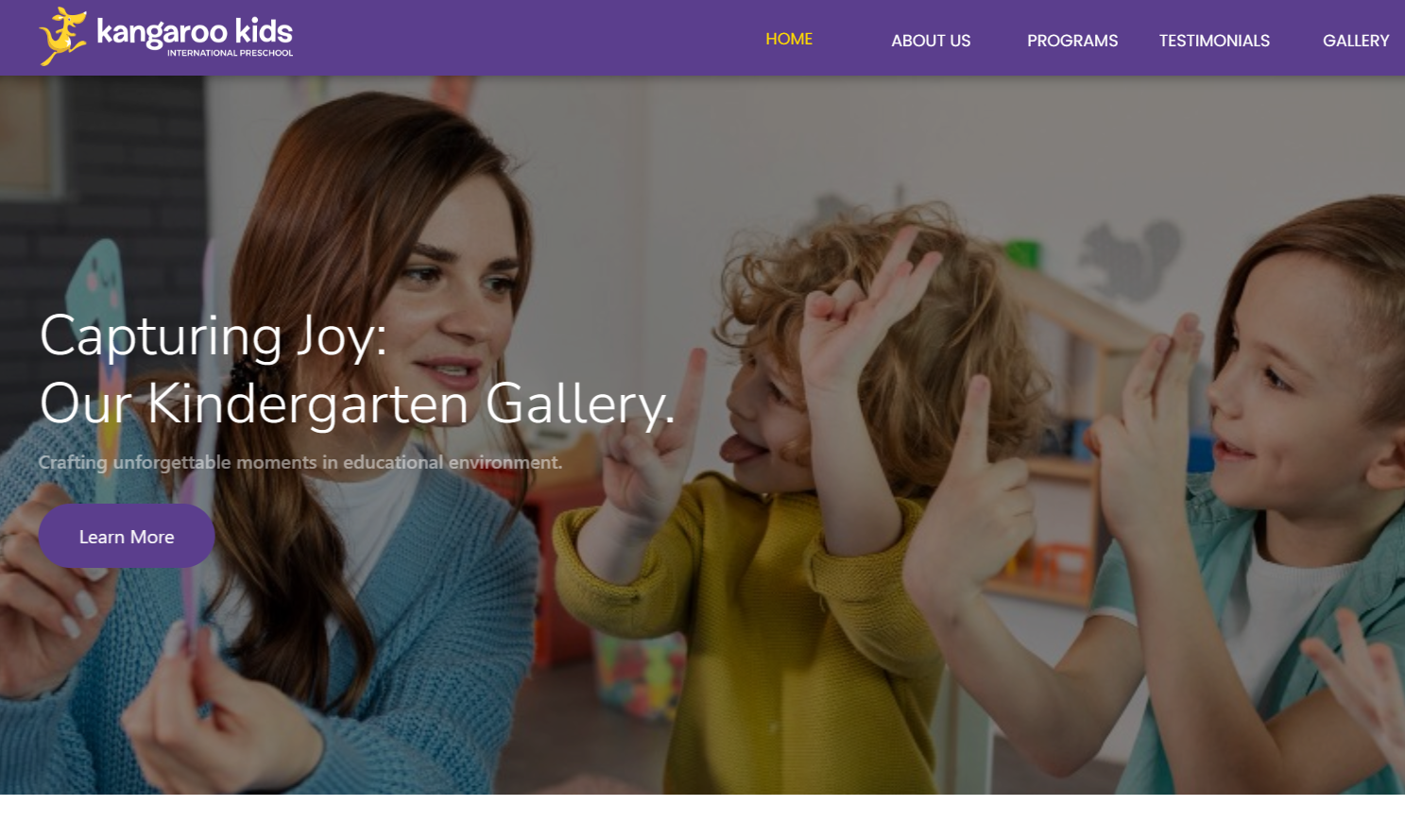The width and height of the screenshot is (1405, 840).
Task: Click the 'kangaroo kids' logo text
Action: (x=195, y=32)
